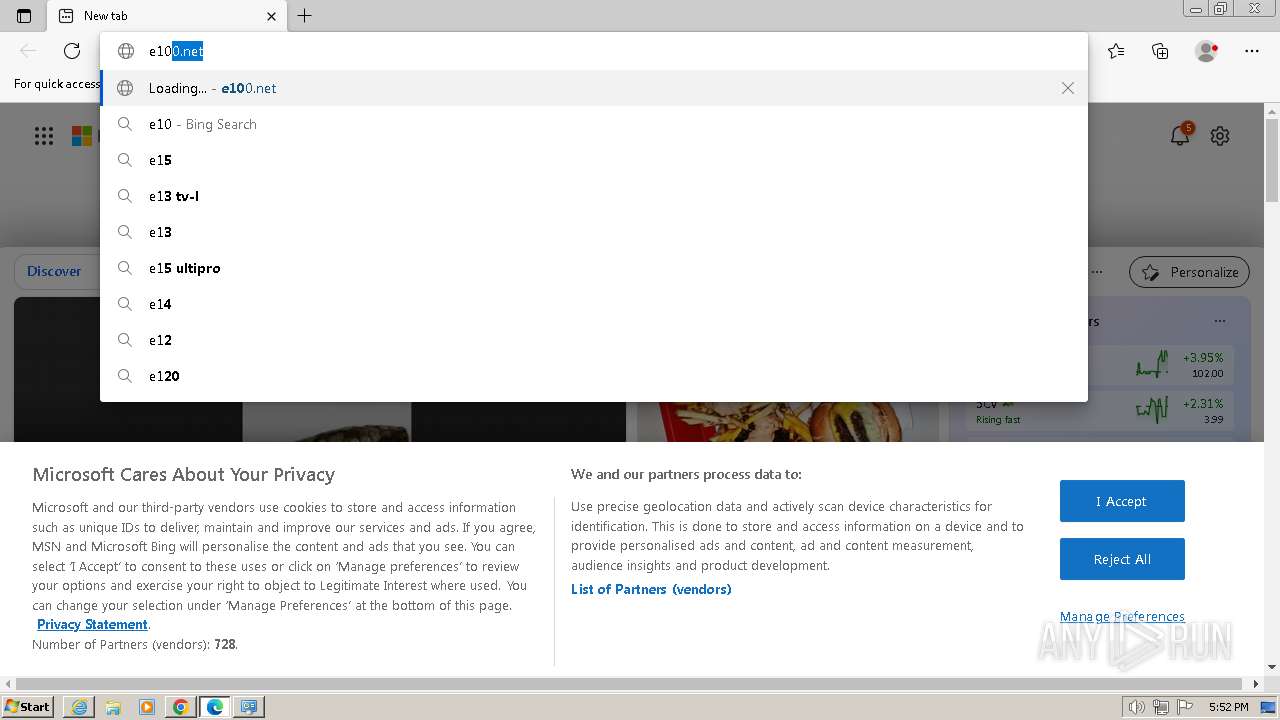Screen dimensions: 1280x720
Task: Click the system tray volume icon
Action: [1137, 707]
